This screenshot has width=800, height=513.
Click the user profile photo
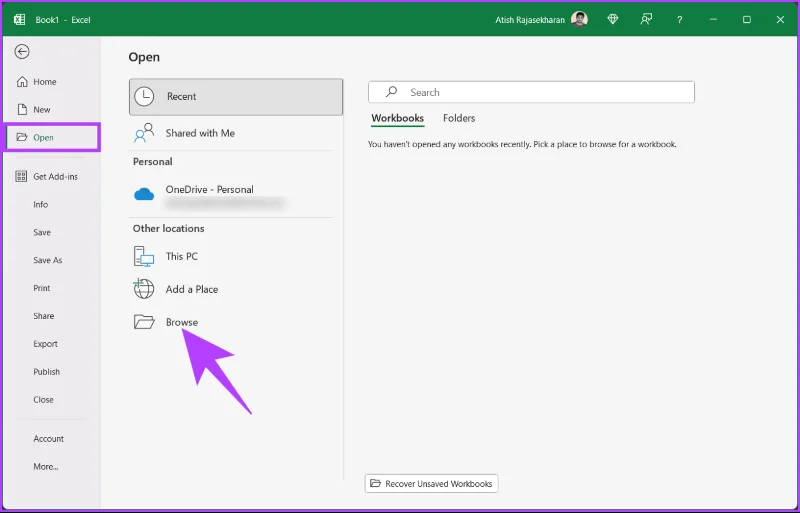click(579, 19)
